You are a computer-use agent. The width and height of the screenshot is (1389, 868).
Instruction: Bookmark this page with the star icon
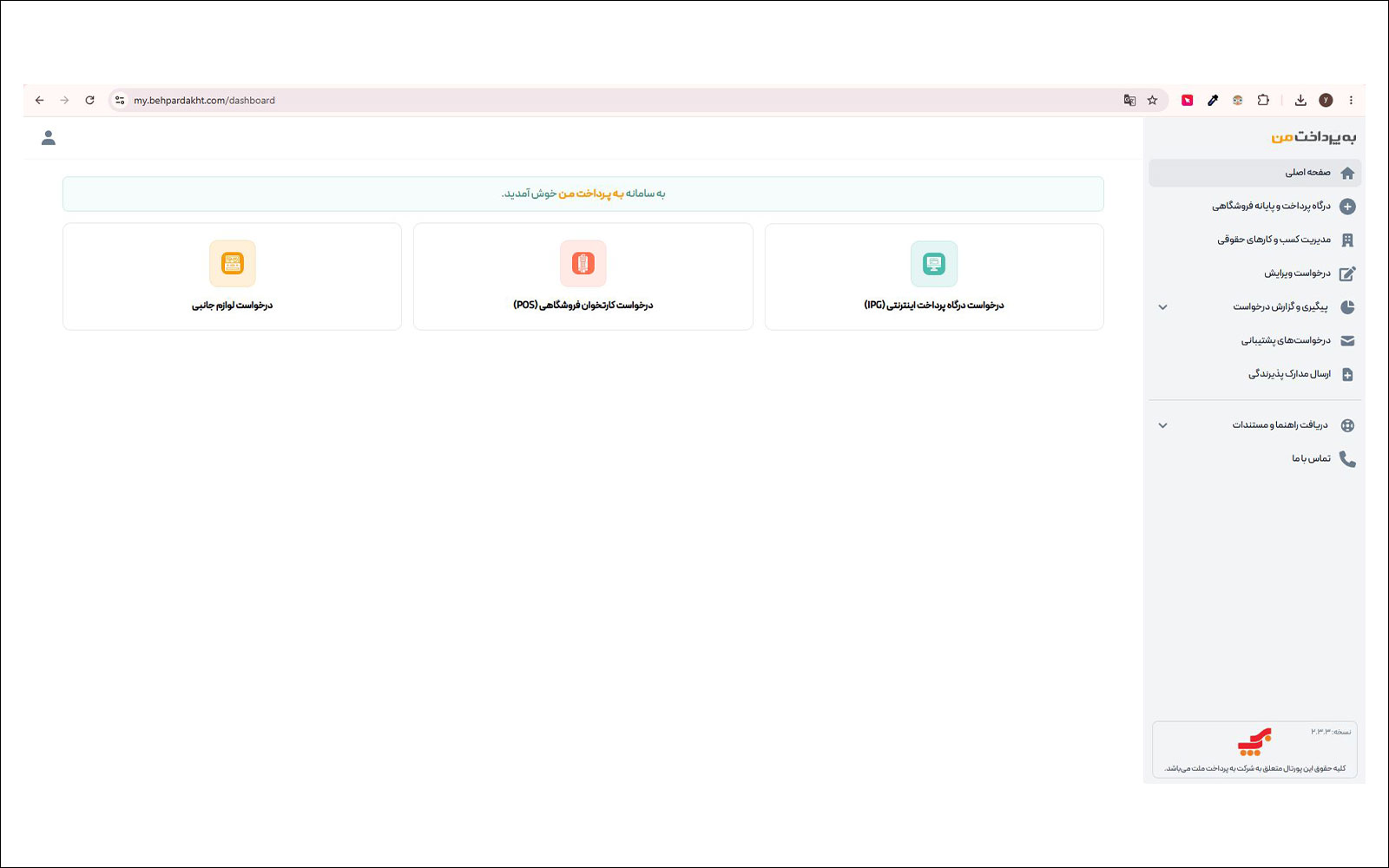pyautogui.click(x=1152, y=101)
